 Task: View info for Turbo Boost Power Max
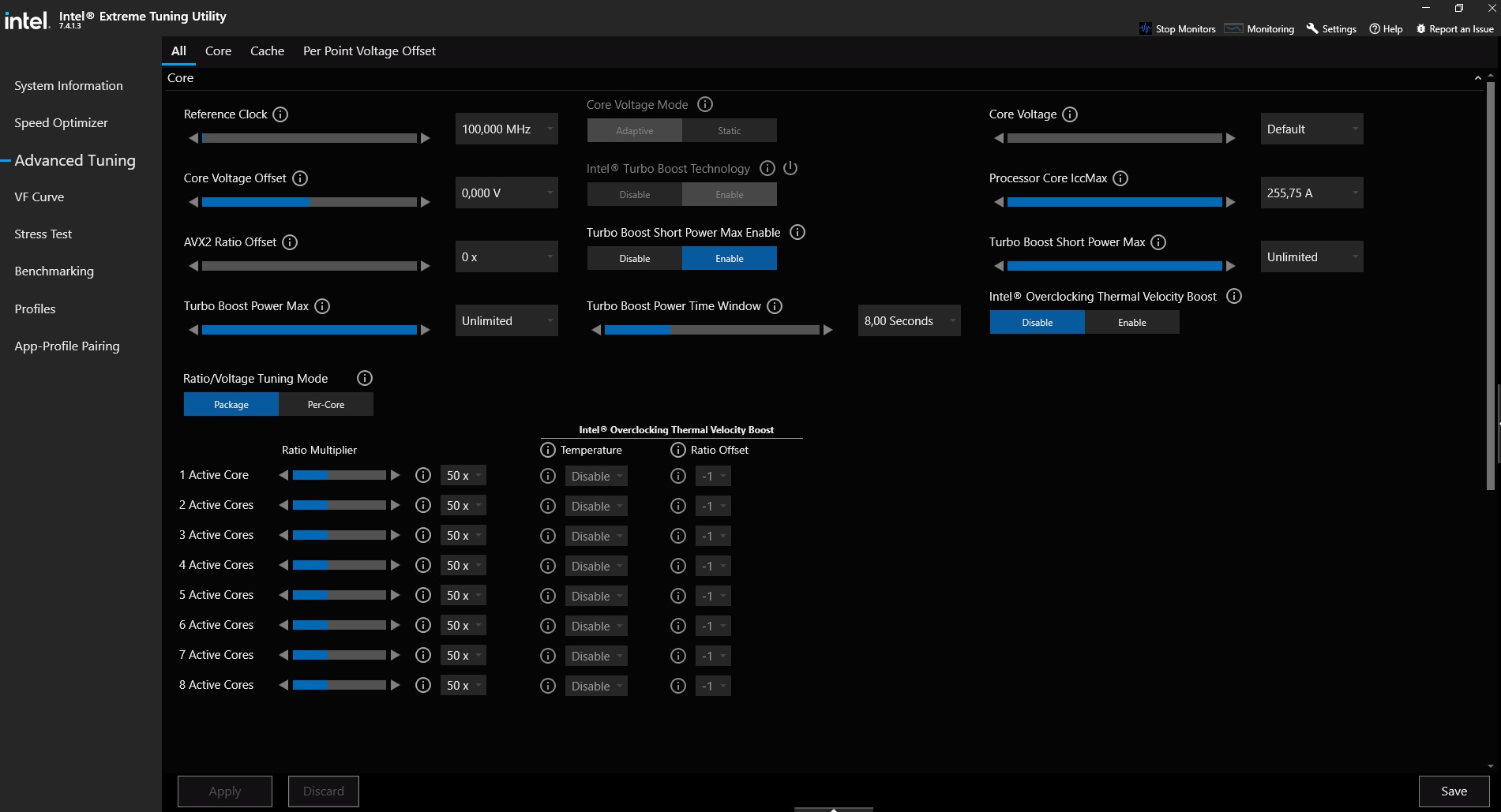tap(322, 306)
